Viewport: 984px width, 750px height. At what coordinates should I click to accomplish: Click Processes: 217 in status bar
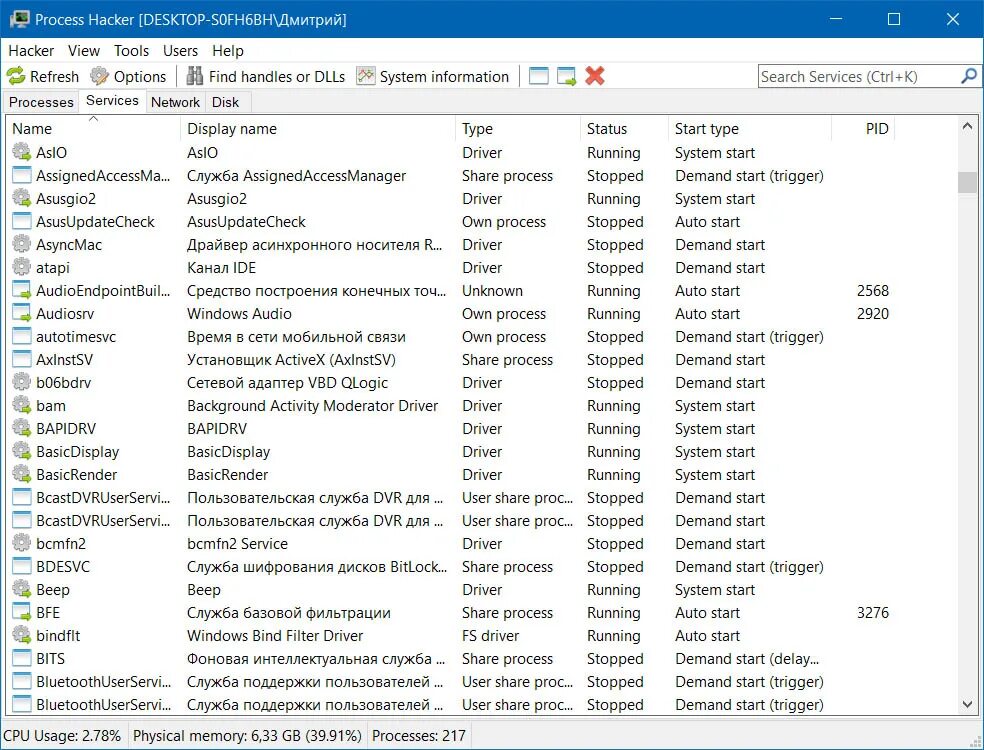tap(419, 735)
